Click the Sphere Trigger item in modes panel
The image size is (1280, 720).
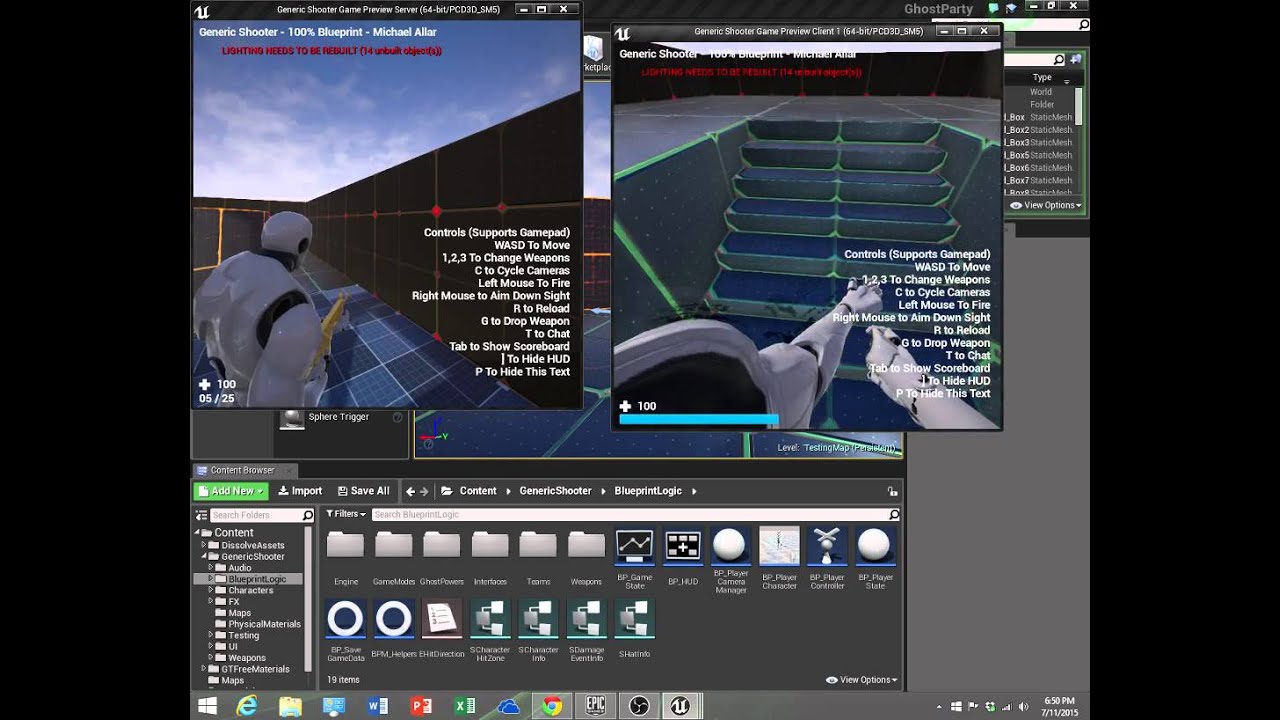point(338,417)
